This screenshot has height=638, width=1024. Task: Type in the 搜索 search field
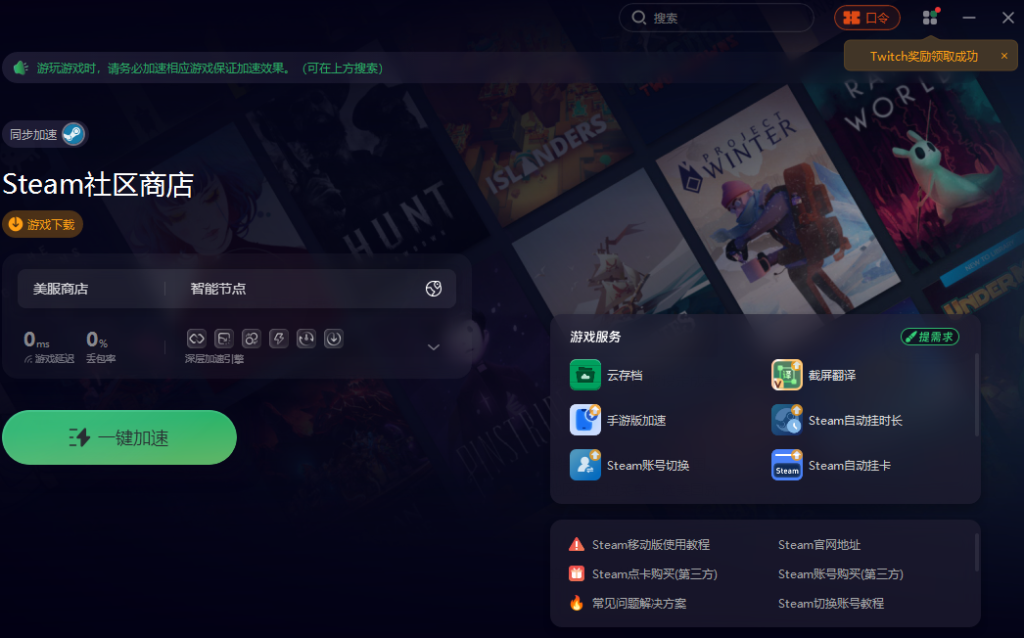(x=716, y=18)
